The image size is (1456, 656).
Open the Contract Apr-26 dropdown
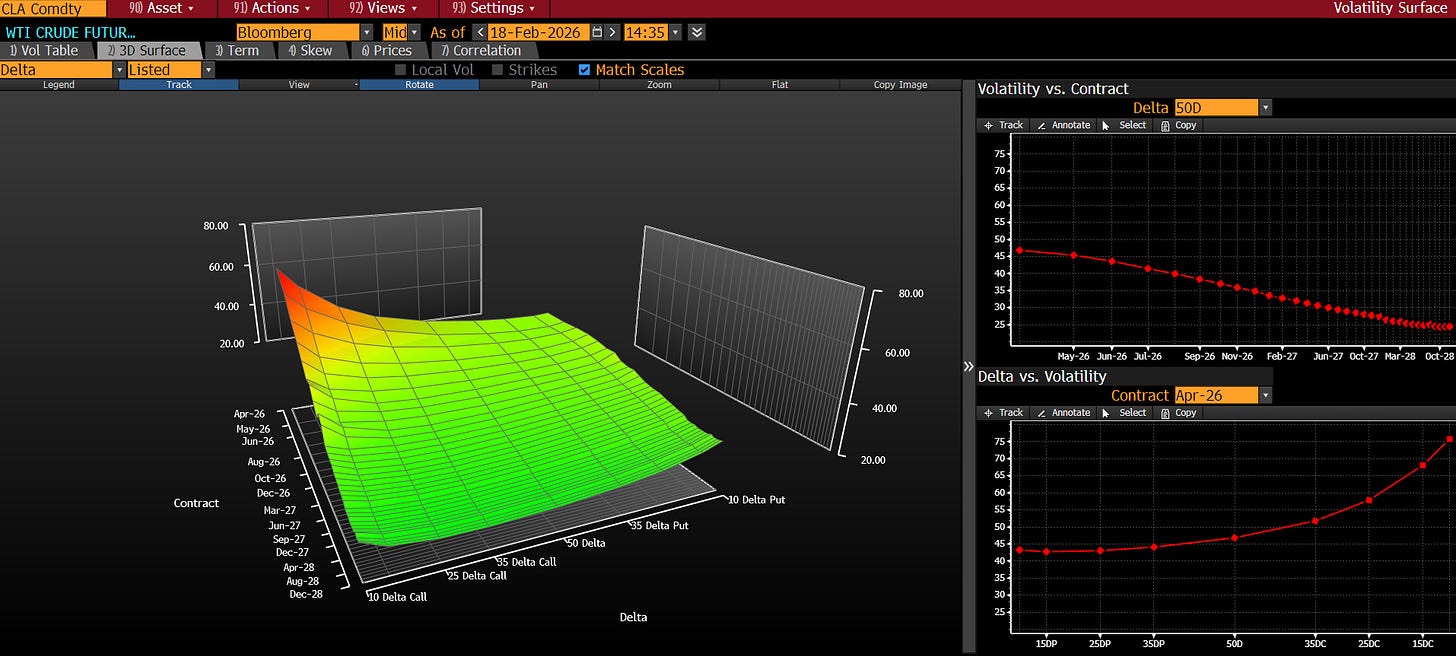[x=1265, y=395]
